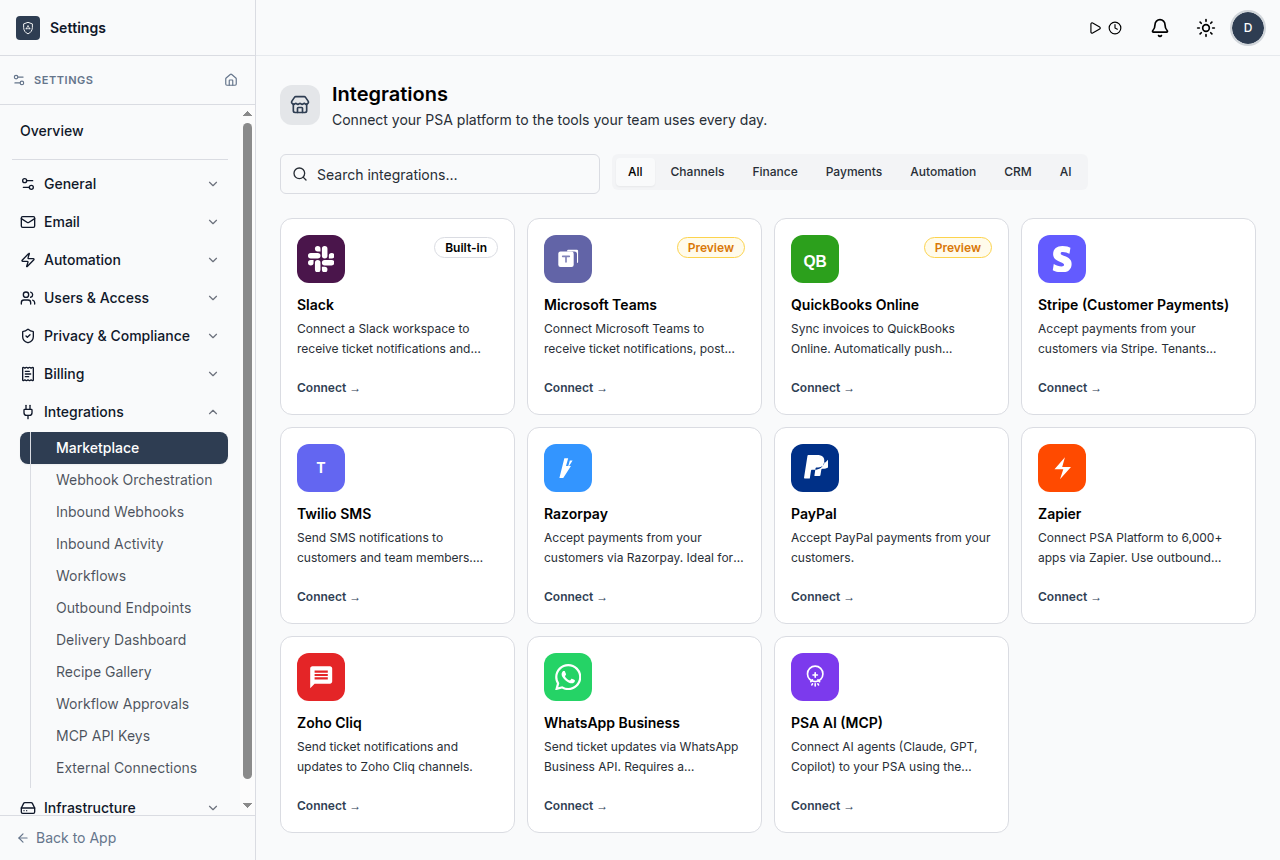Click the Twilio SMS logo icon
Image resolution: width=1280 pixels, height=860 pixels.
click(321, 468)
